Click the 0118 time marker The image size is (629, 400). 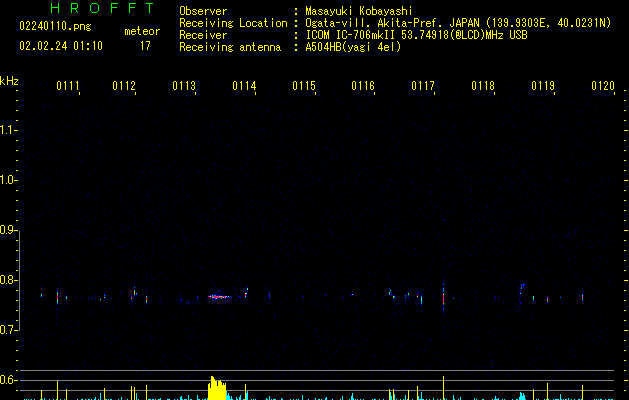click(483, 86)
